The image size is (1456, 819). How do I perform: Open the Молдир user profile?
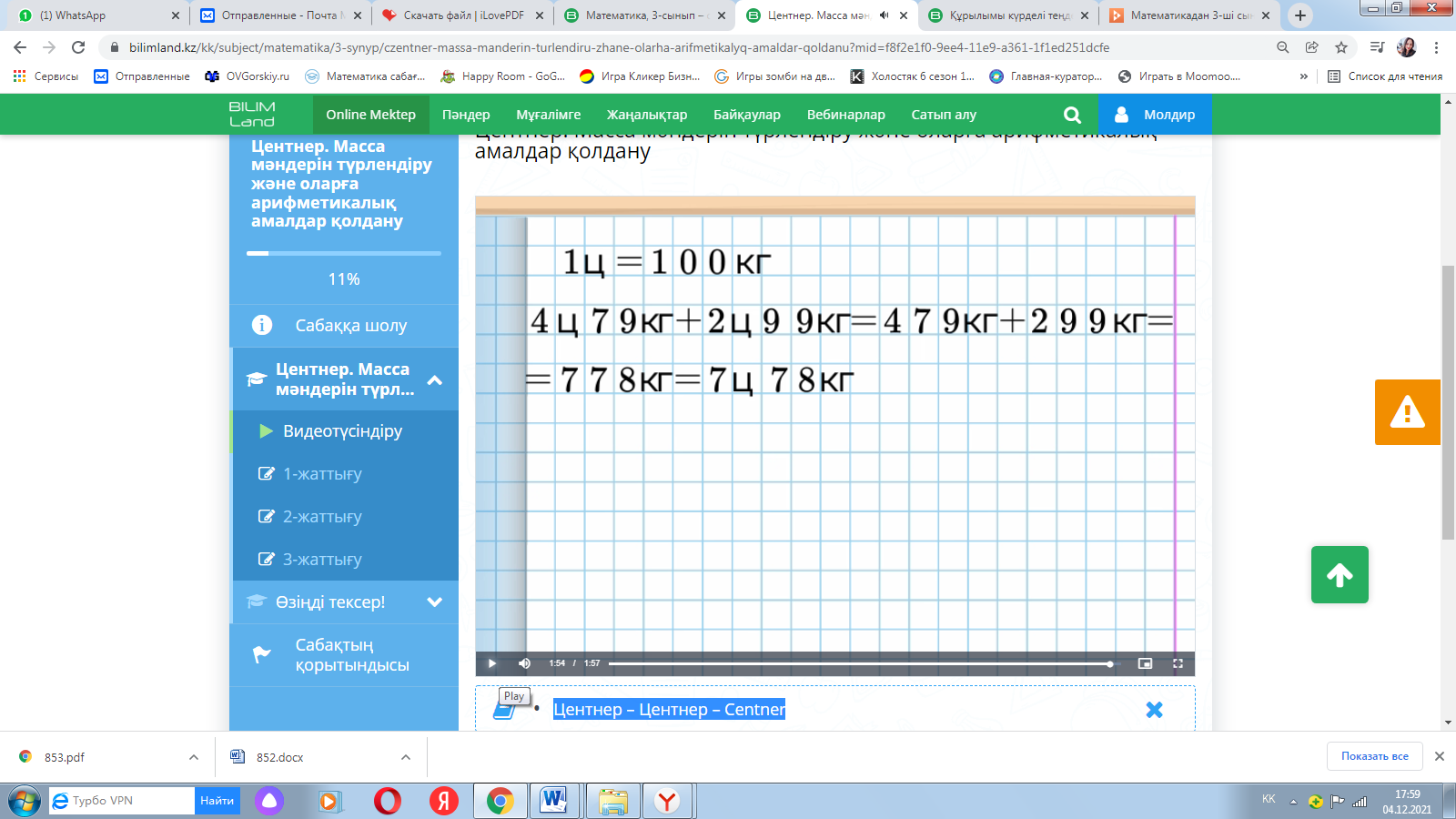(x=1155, y=115)
